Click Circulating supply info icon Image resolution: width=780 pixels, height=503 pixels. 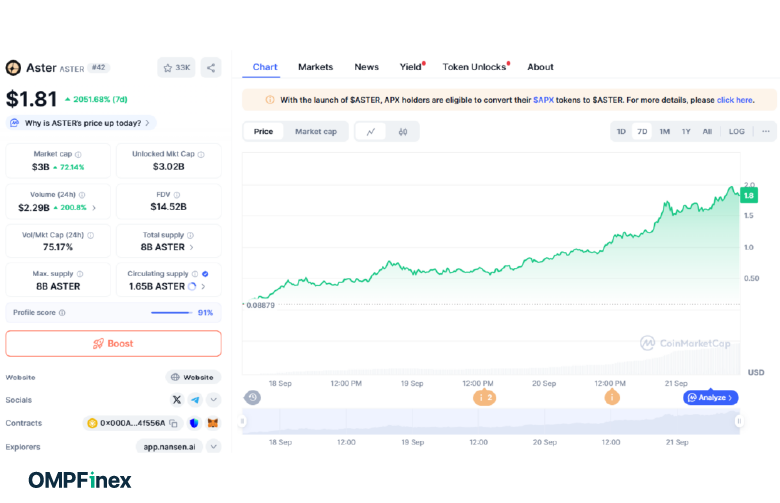click(x=195, y=274)
